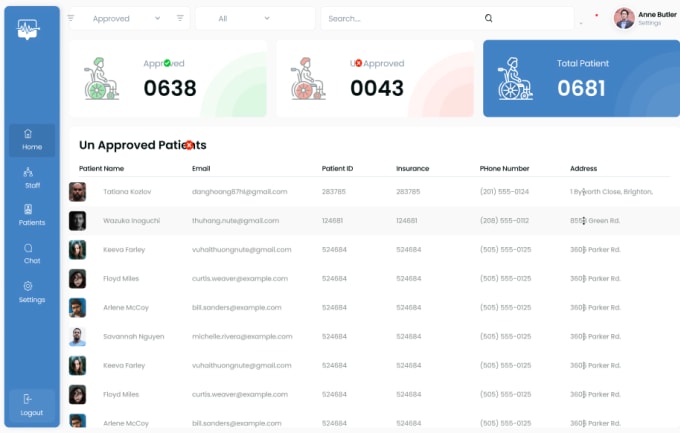The height and width of the screenshot is (433, 680).
Task: Click email michelle.rivera@example.com
Action: pyautogui.click(x=242, y=337)
